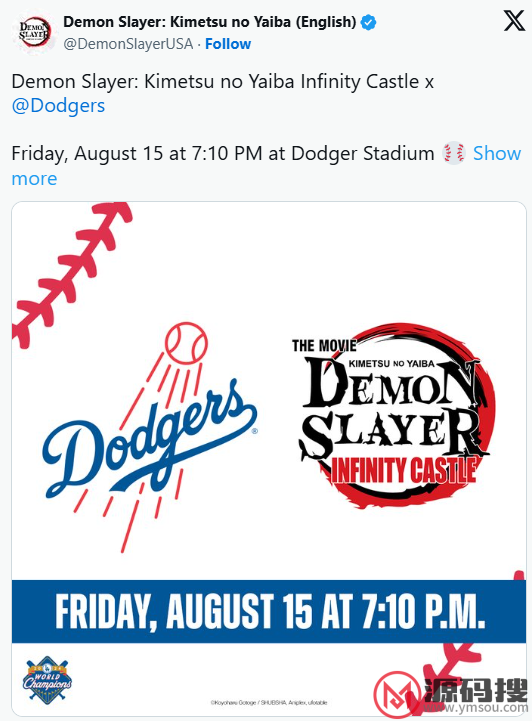Click the red baseball above the Dodgers logo
Image resolution: width=532 pixels, height=721 pixels.
(186, 343)
